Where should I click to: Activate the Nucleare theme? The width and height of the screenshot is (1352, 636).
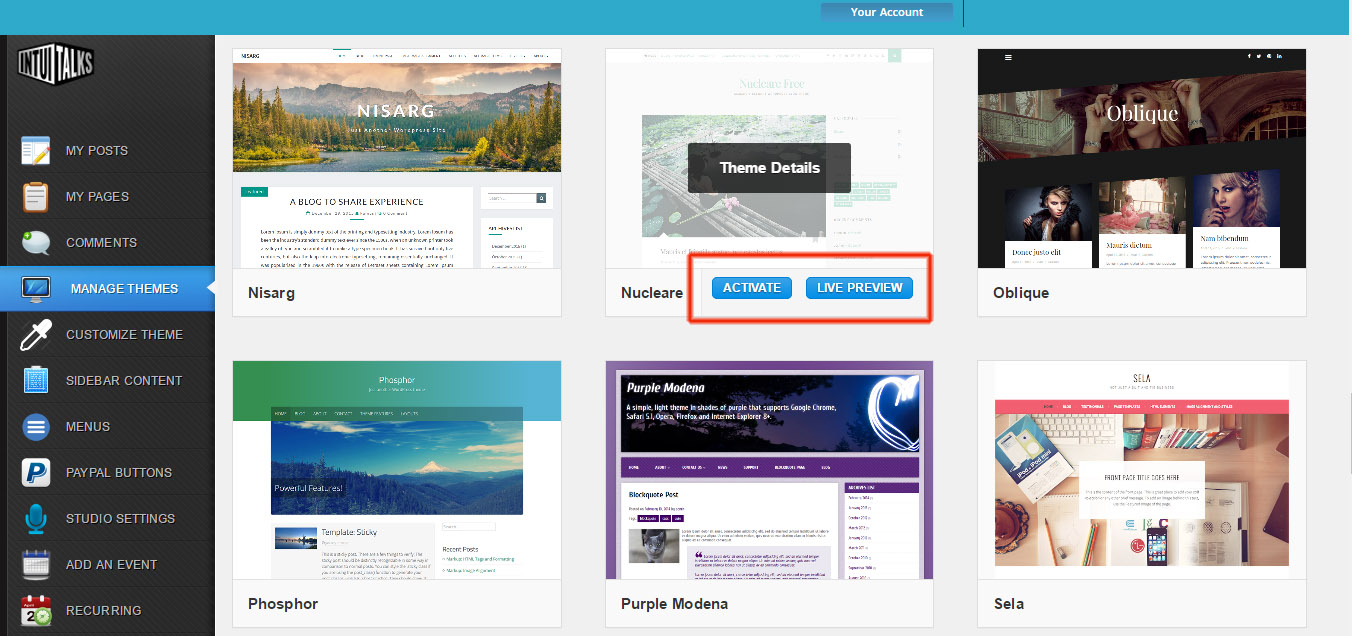click(751, 288)
